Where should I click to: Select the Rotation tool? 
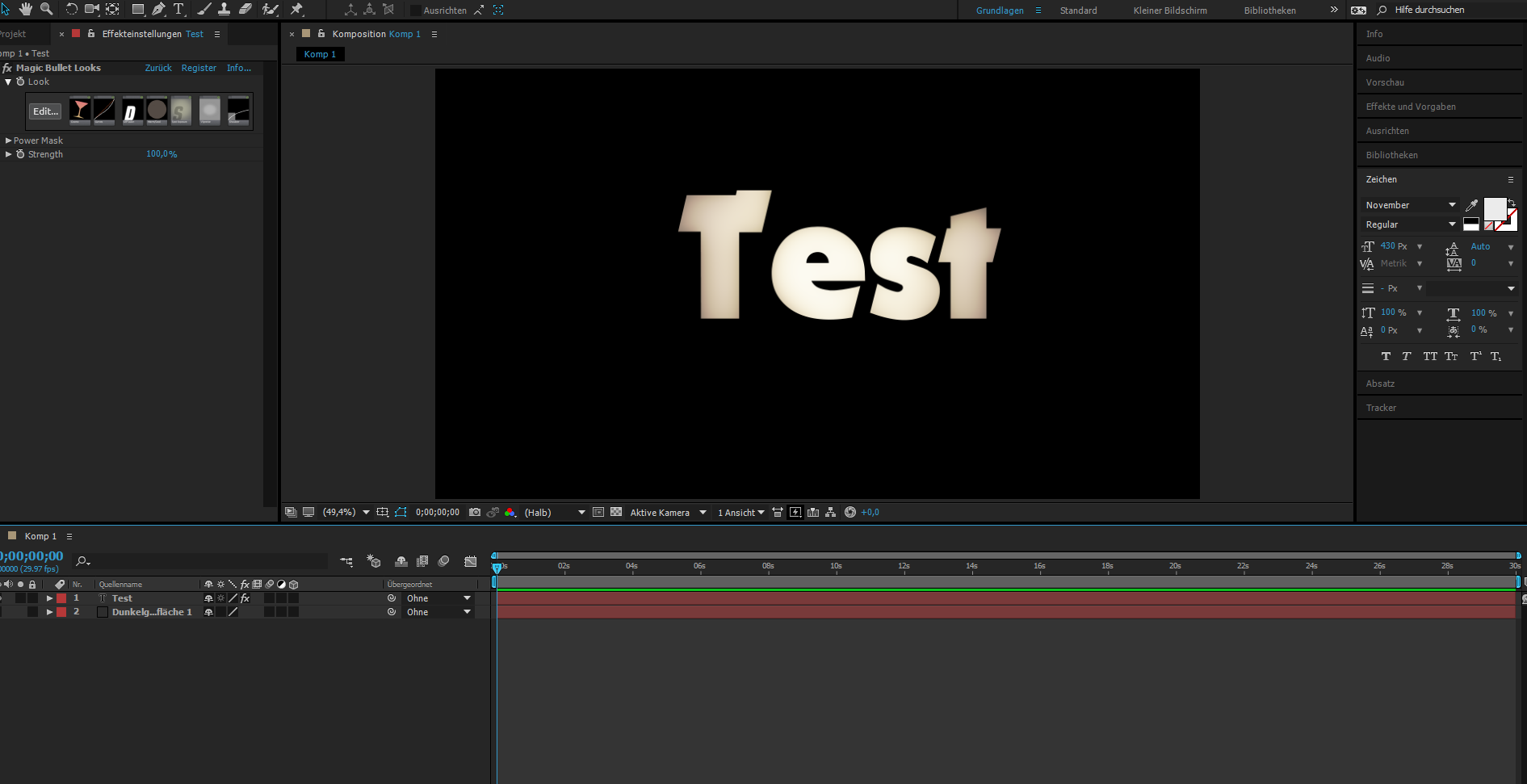pos(72,10)
